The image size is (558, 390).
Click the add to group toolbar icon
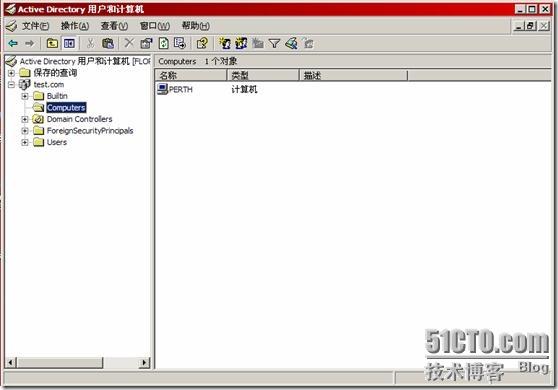tap(309, 43)
